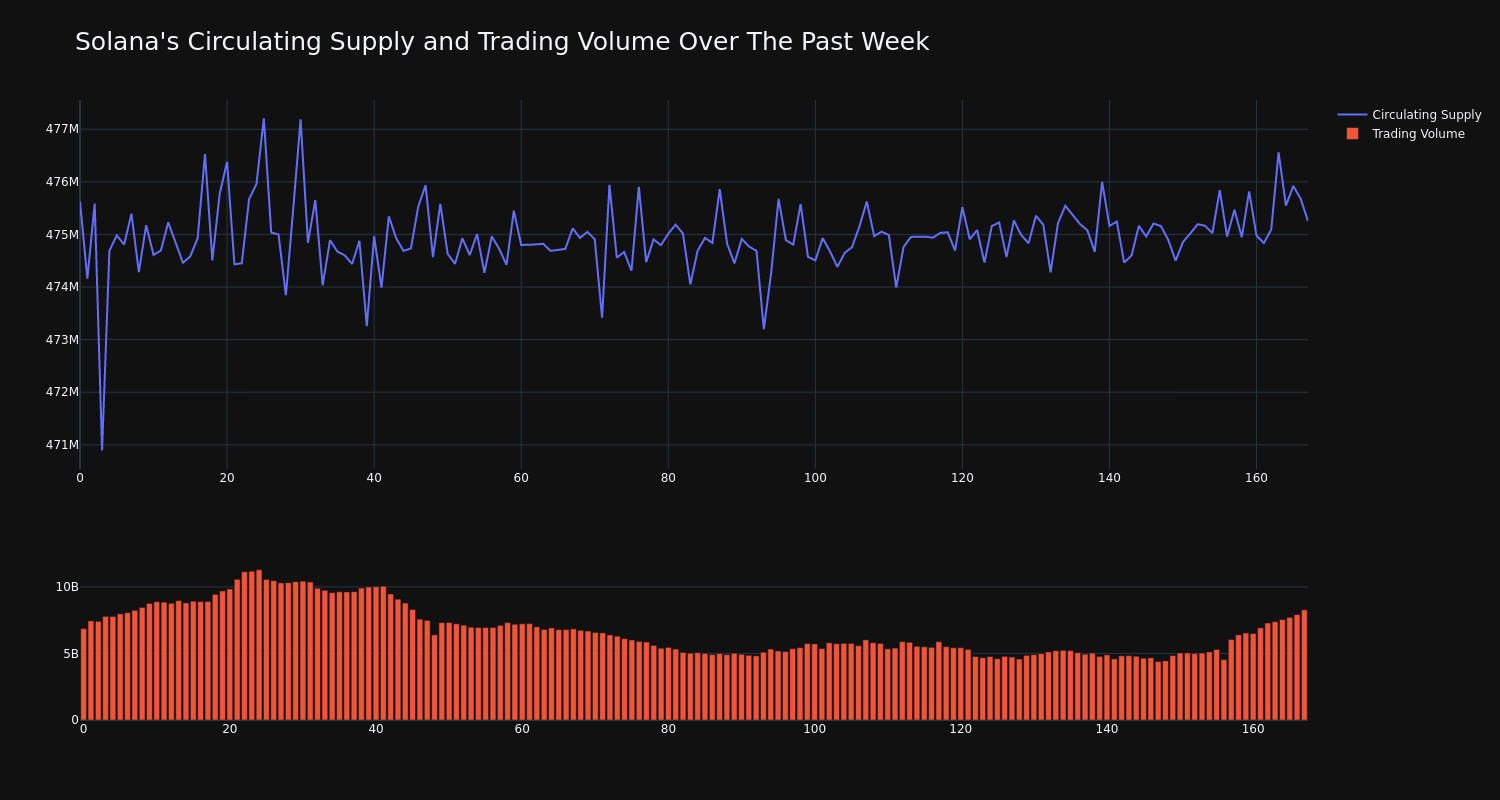This screenshot has width=1500, height=800.
Task: Click the 5B volume axis label
Action: [x=71, y=654]
